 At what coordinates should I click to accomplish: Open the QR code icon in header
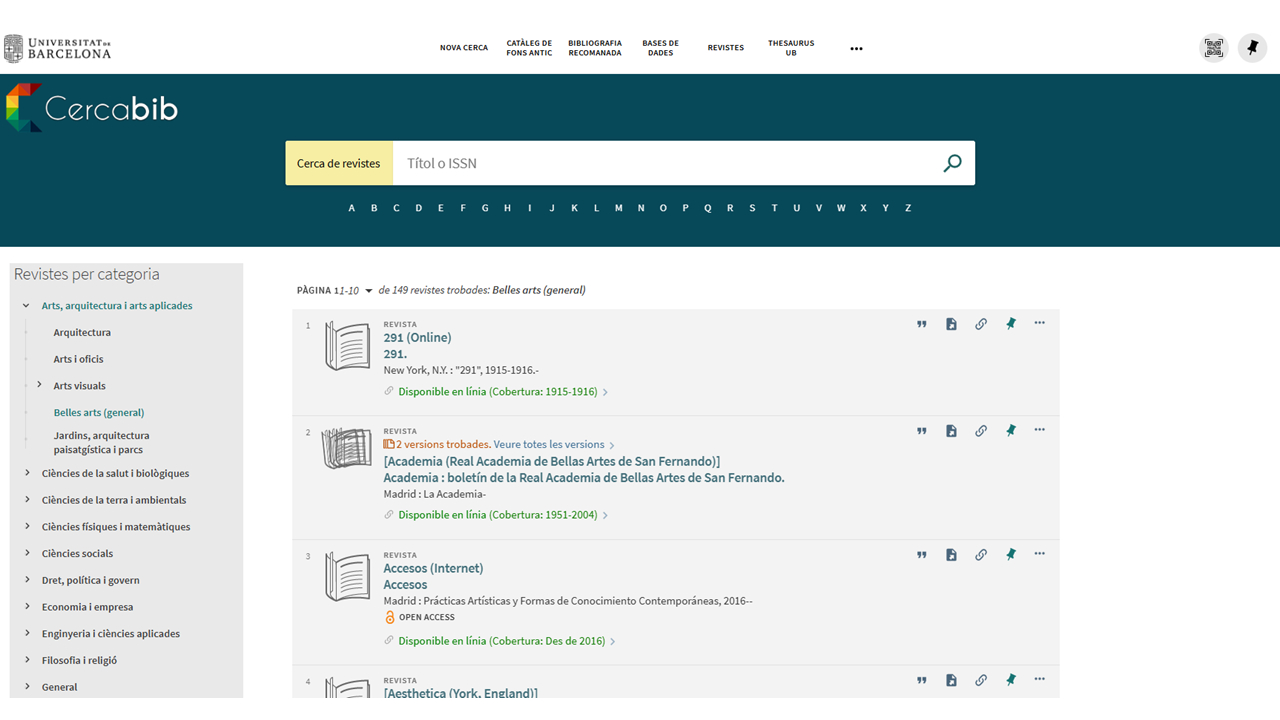tap(1214, 48)
